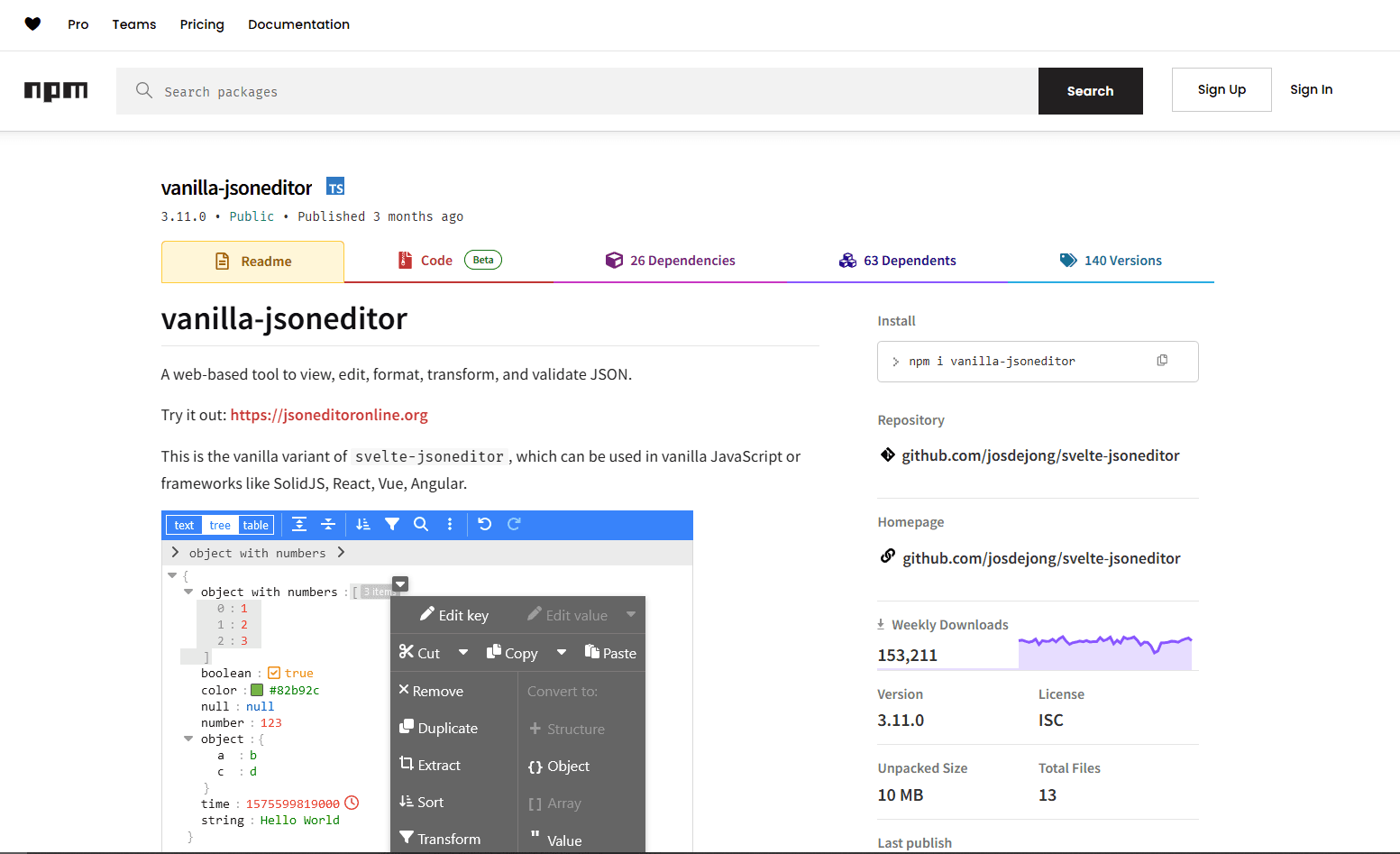The width and height of the screenshot is (1400, 854).
Task: Click the Sort icon in the blue toolbar
Action: click(363, 524)
